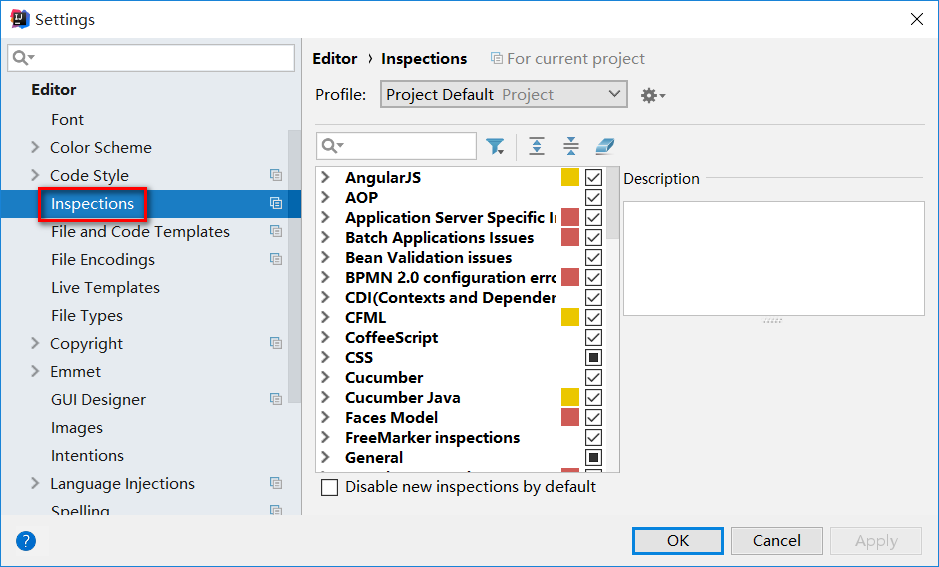
Task: Open the Intentions settings page
Action: (87, 456)
